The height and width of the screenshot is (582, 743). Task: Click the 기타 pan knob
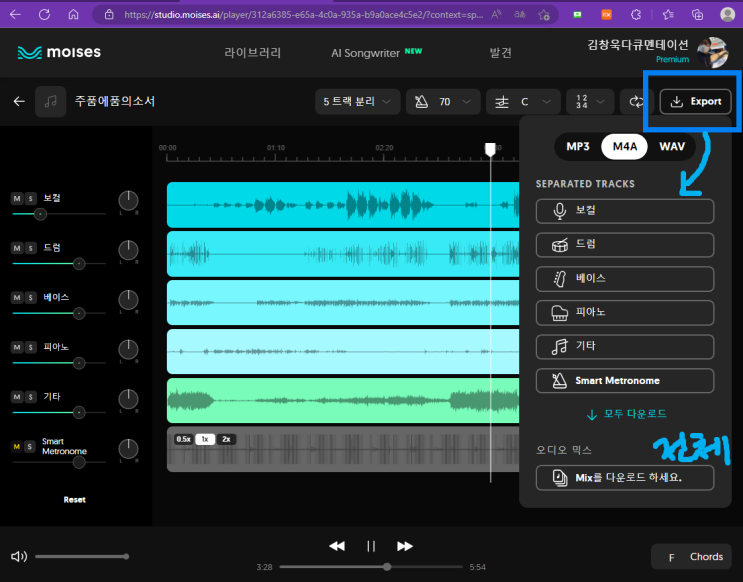128,399
